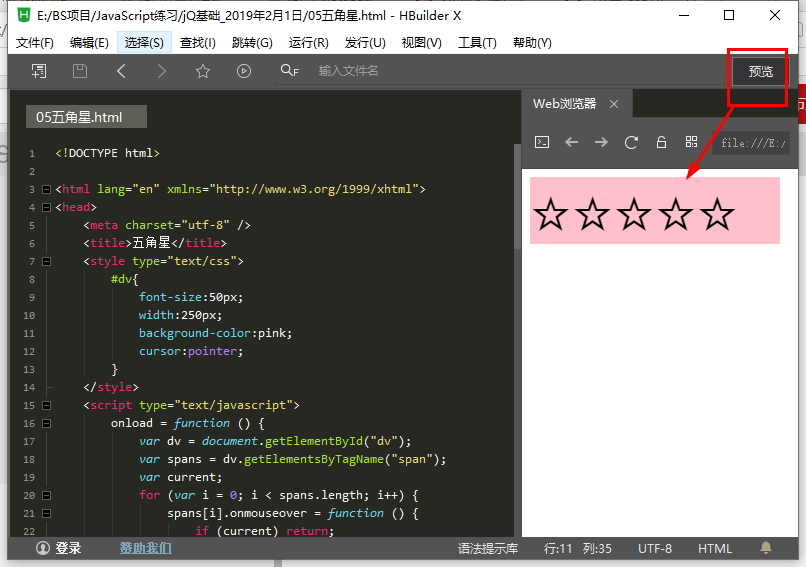The image size is (806, 567).
Task: Click the save floppy disk icon
Action: 80,71
